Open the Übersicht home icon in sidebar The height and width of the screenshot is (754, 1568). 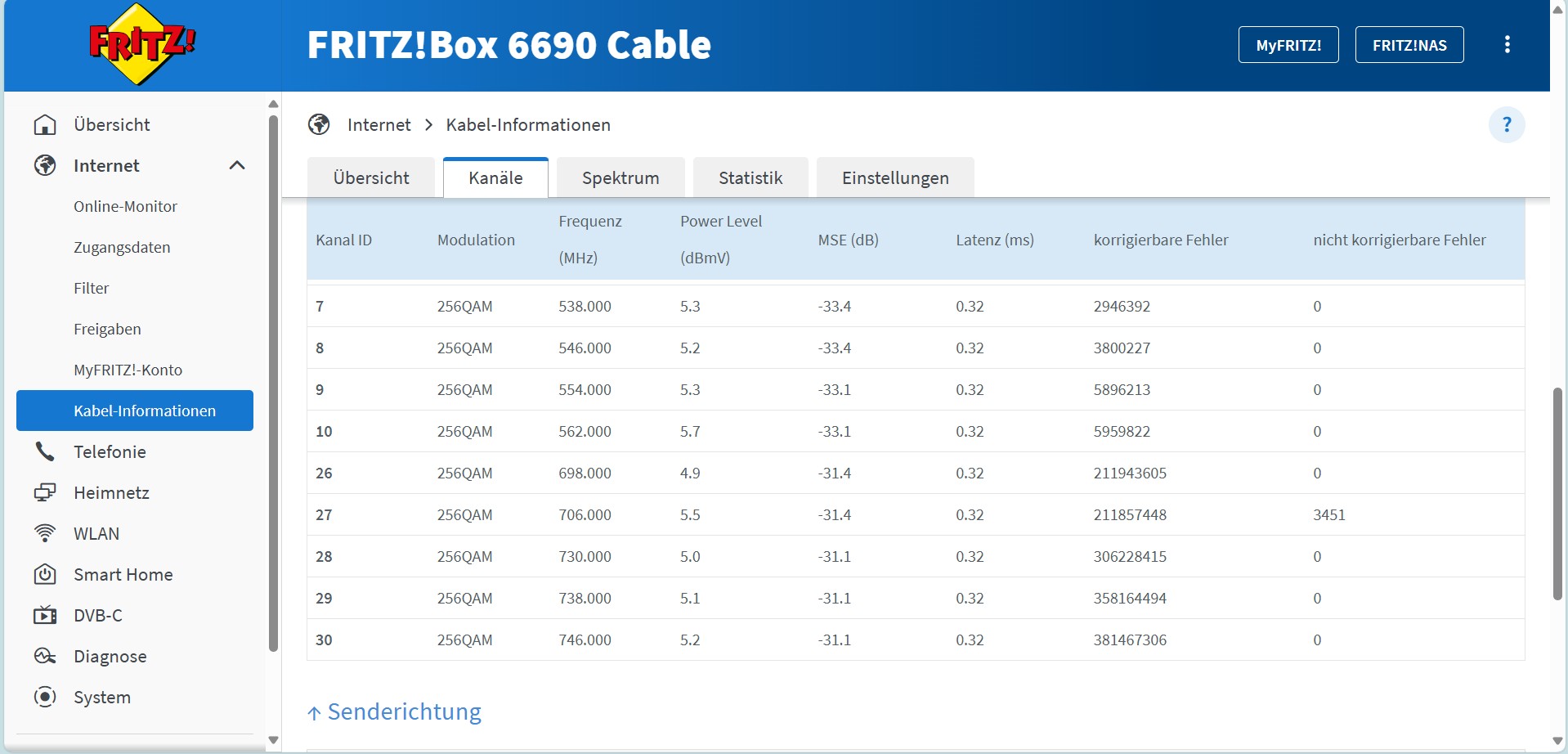pyautogui.click(x=45, y=125)
